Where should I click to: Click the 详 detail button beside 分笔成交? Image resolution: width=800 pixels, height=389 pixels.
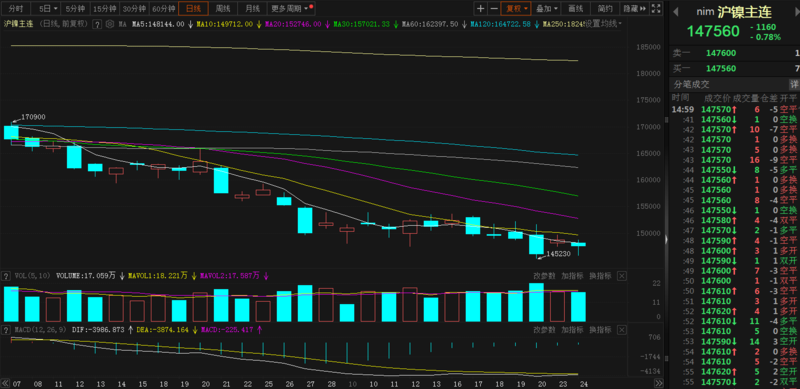point(794,84)
